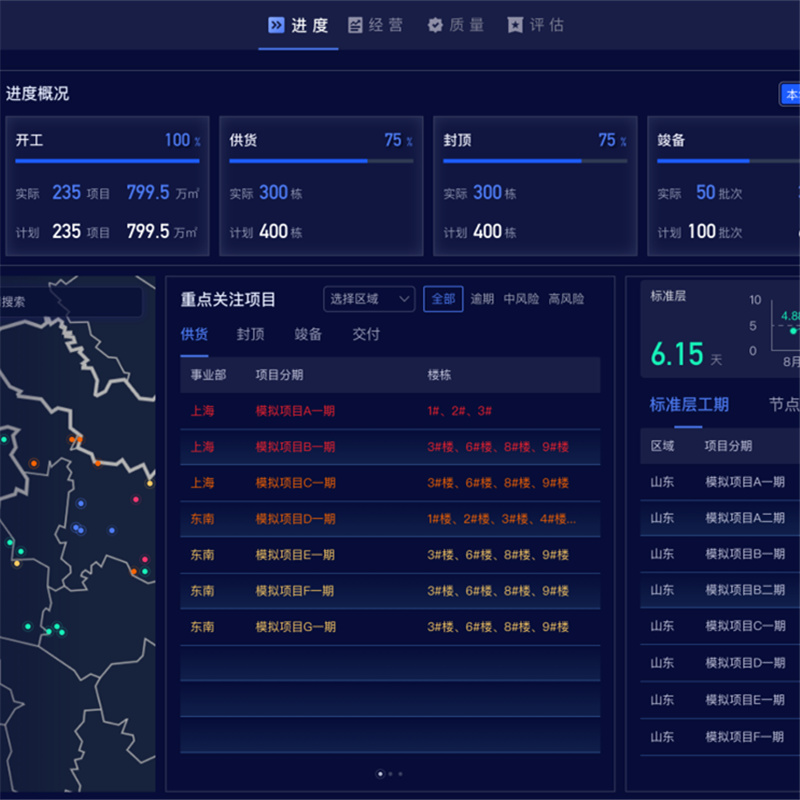Select the 竣备 sub-tab
This screenshot has height=800, width=800.
point(308,334)
